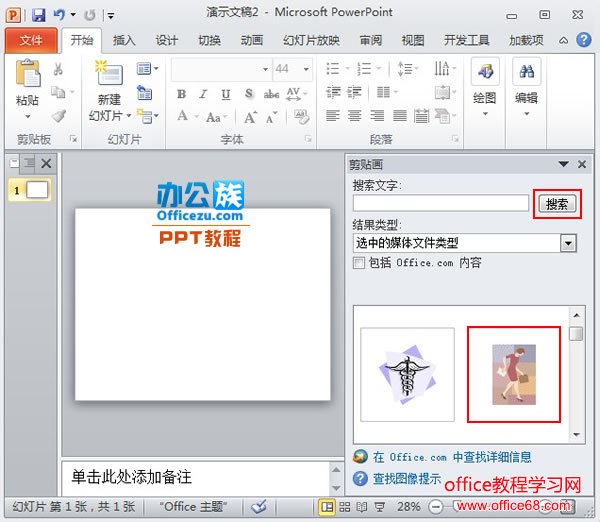Switch to the Design tab

[166, 40]
